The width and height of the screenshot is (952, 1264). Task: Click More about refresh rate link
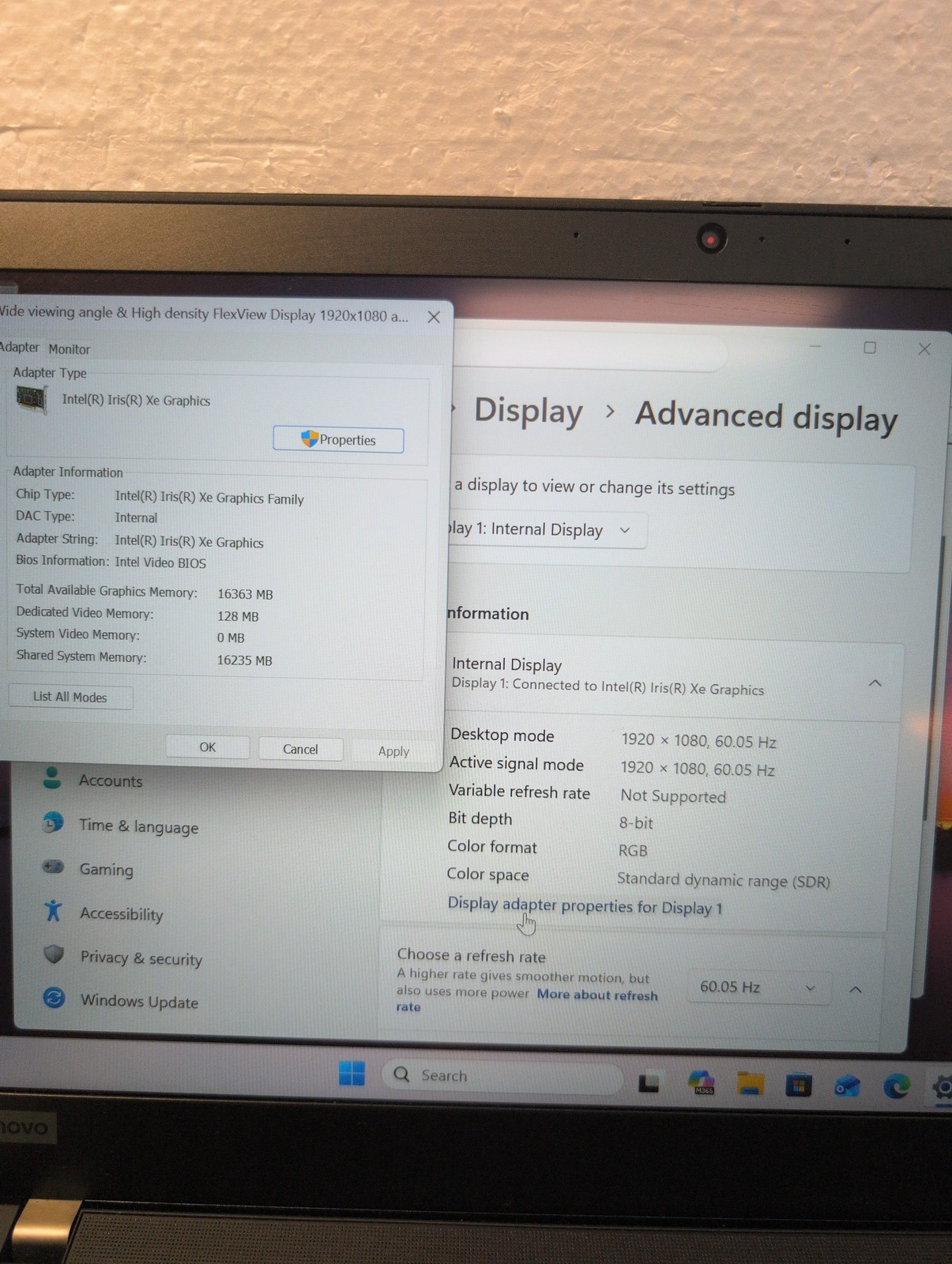(x=597, y=995)
